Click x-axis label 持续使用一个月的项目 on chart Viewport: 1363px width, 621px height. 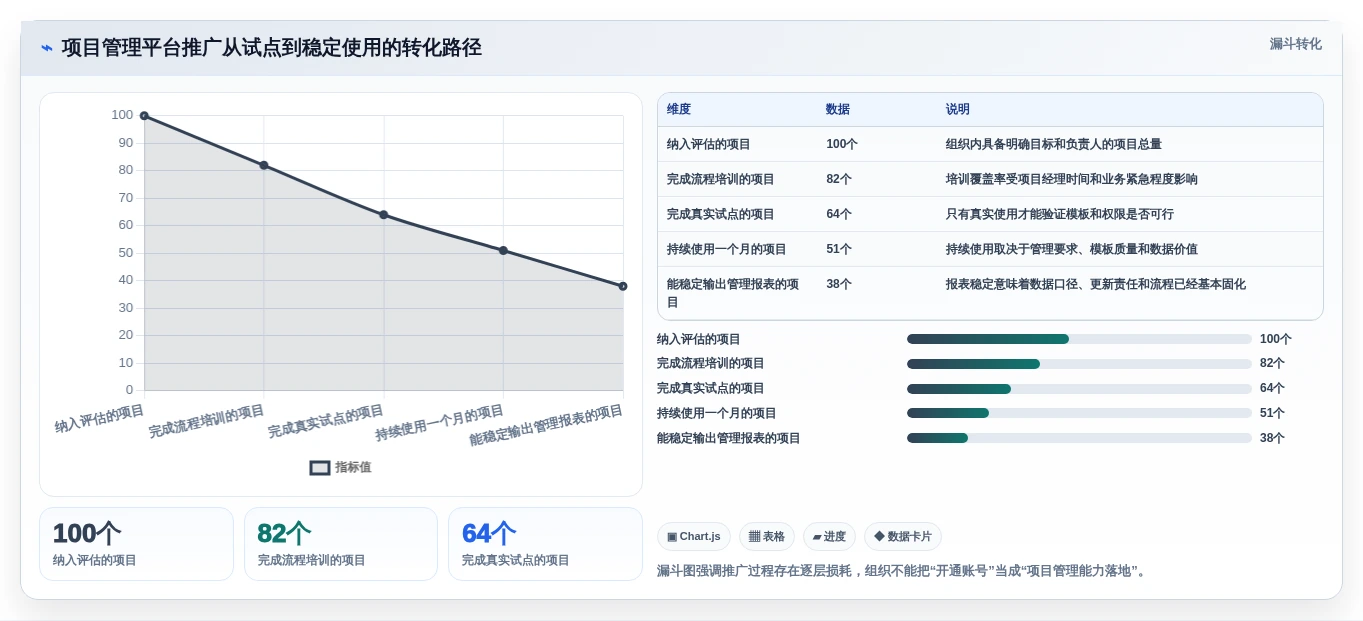tap(440, 423)
